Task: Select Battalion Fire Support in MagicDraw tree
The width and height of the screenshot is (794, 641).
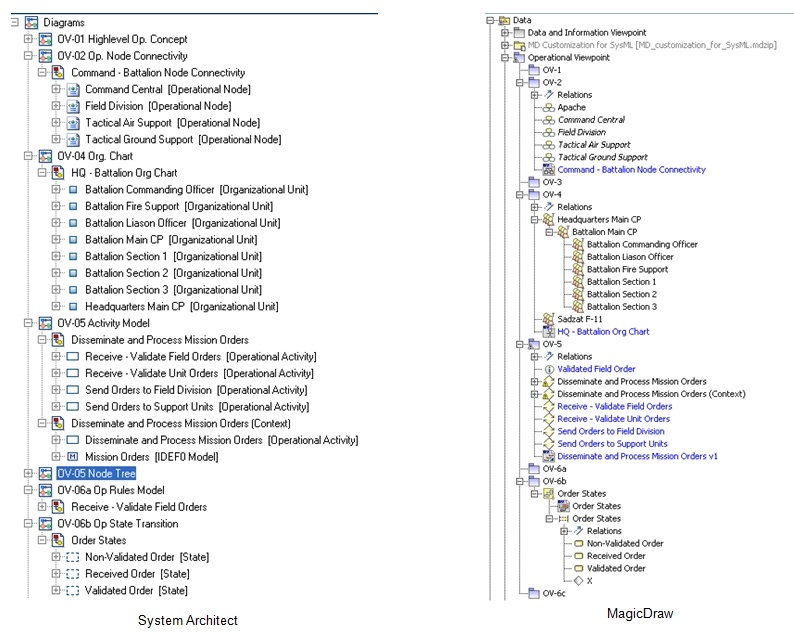Action: coord(627,269)
